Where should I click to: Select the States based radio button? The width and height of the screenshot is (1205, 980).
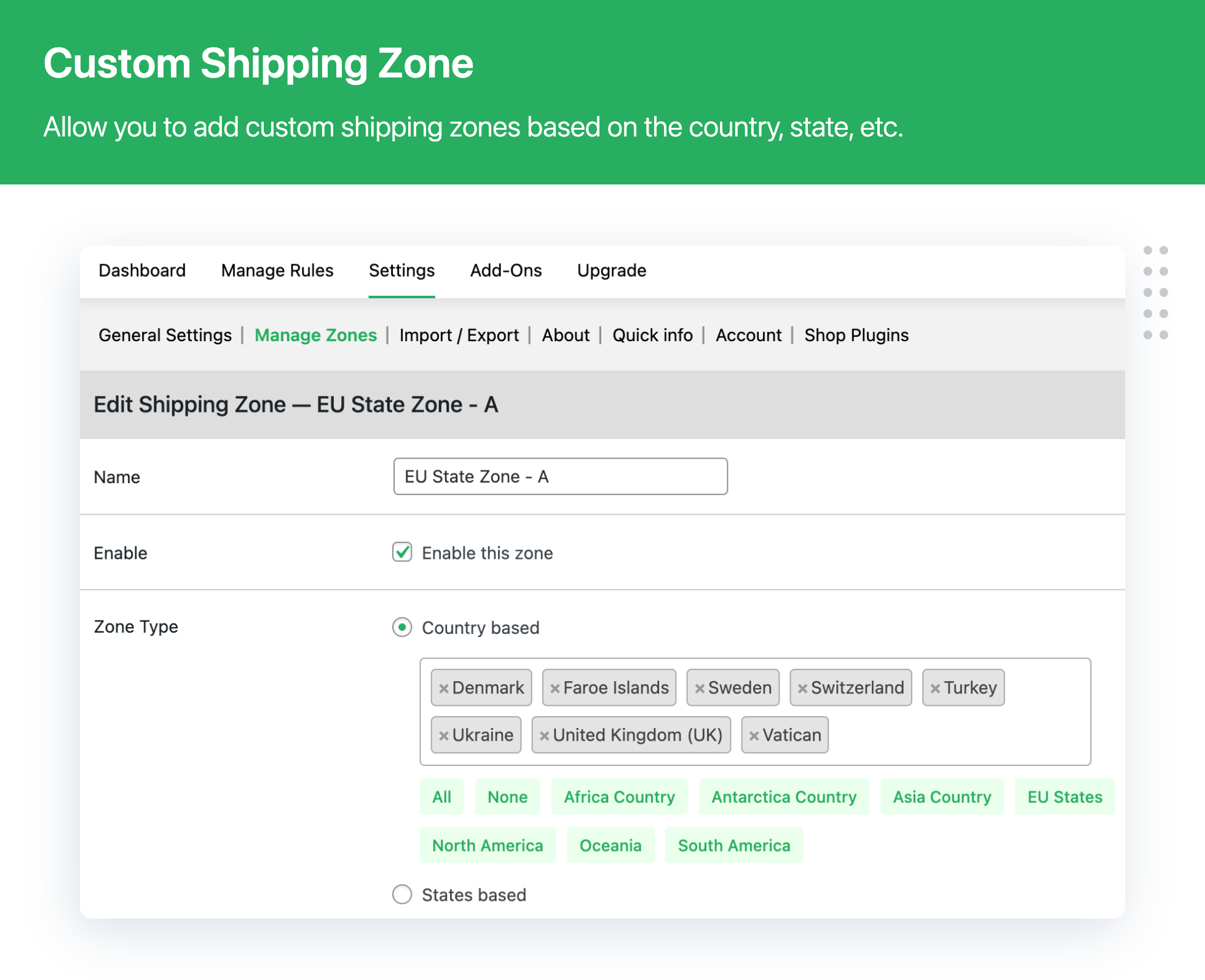tap(401, 893)
